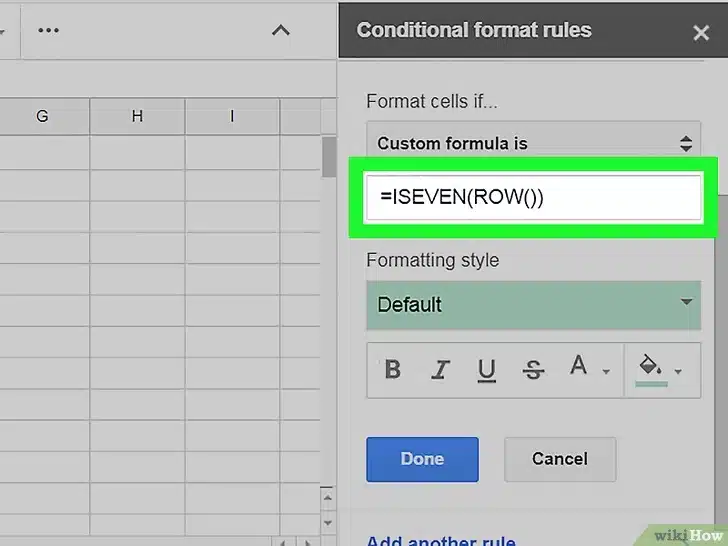Screen dimensions: 728x546
Task: Open the 'Custom formula is' condition dropdown
Action: point(533,143)
